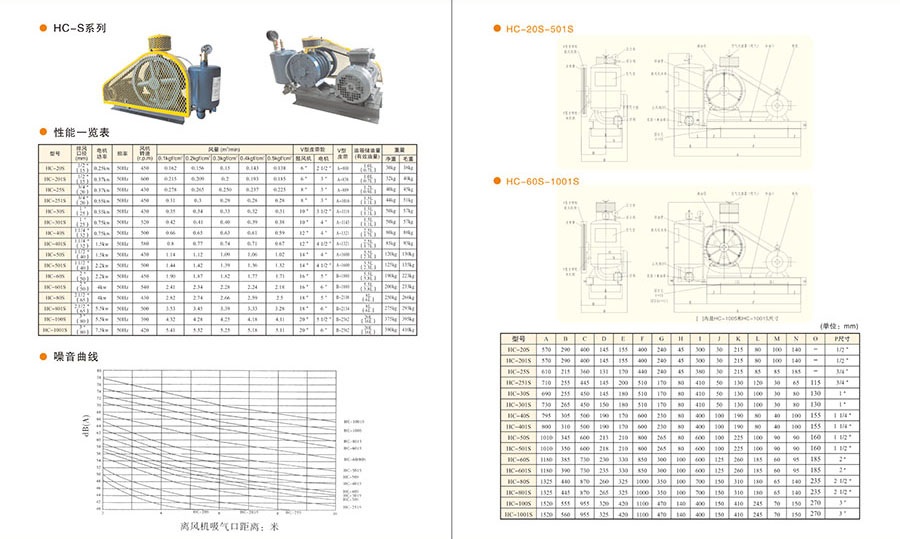
Task: Click the orange bullet beside 噪音曲线 heading
Action: point(43,356)
